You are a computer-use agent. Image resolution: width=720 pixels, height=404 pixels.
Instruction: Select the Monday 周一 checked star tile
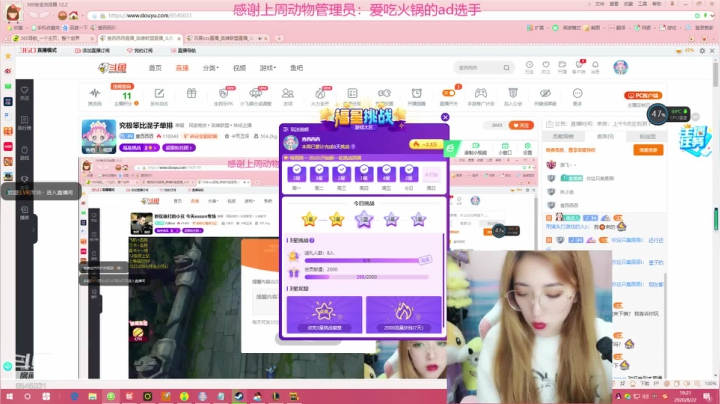(x=297, y=174)
